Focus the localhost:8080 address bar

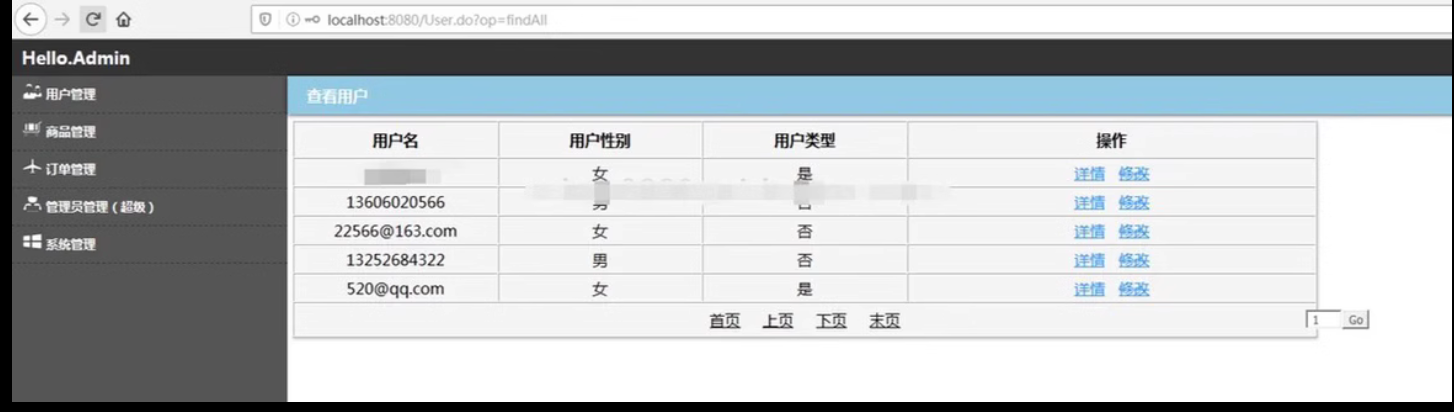[x=850, y=19]
